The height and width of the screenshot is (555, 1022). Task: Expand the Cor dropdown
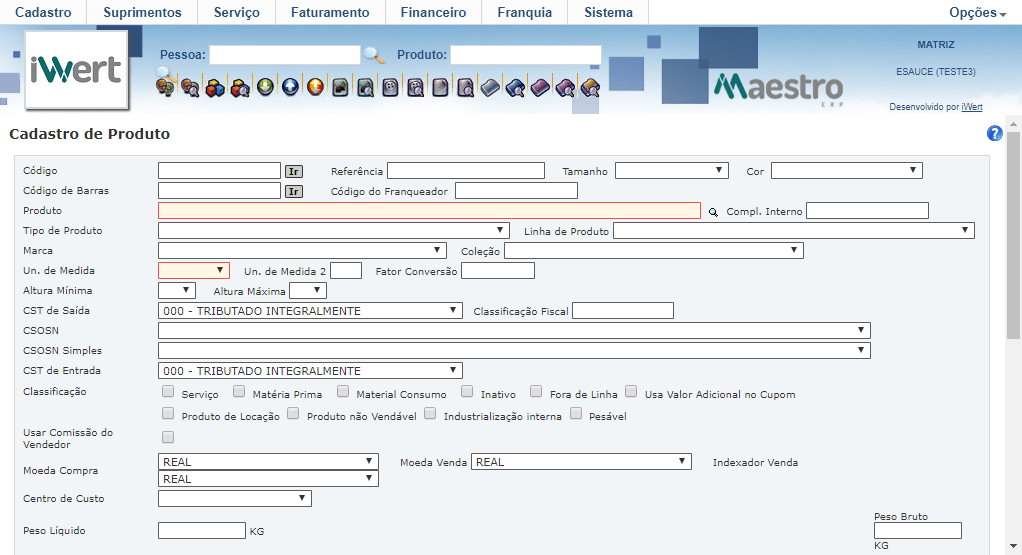(847, 171)
